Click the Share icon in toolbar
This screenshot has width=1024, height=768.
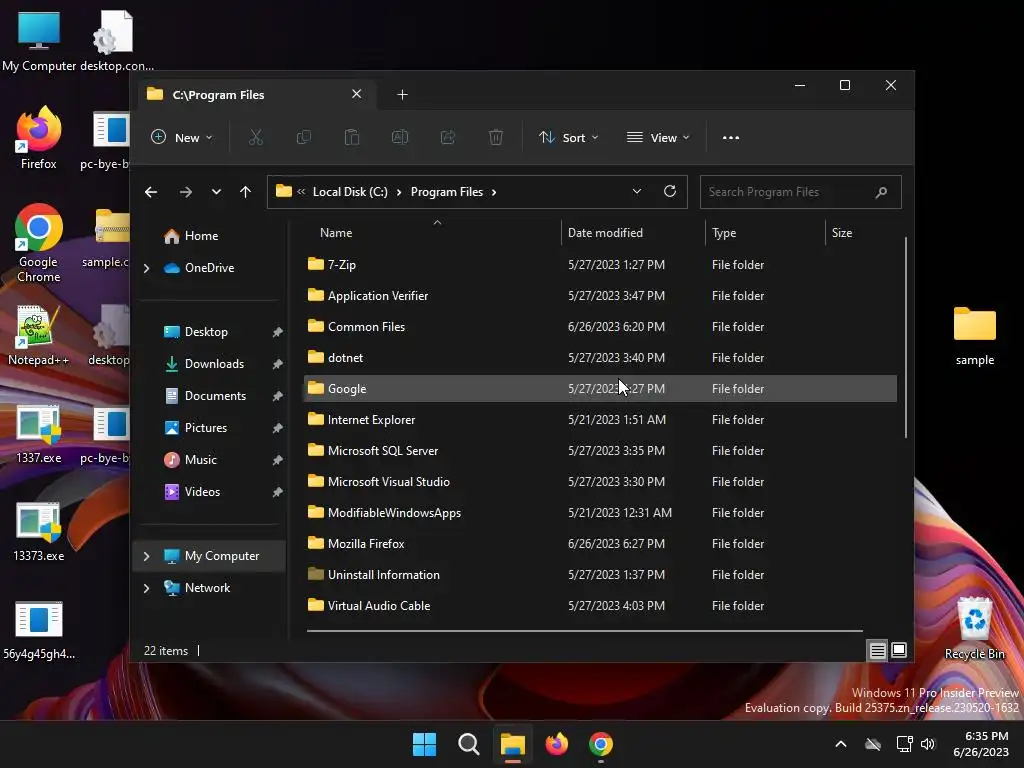click(448, 138)
